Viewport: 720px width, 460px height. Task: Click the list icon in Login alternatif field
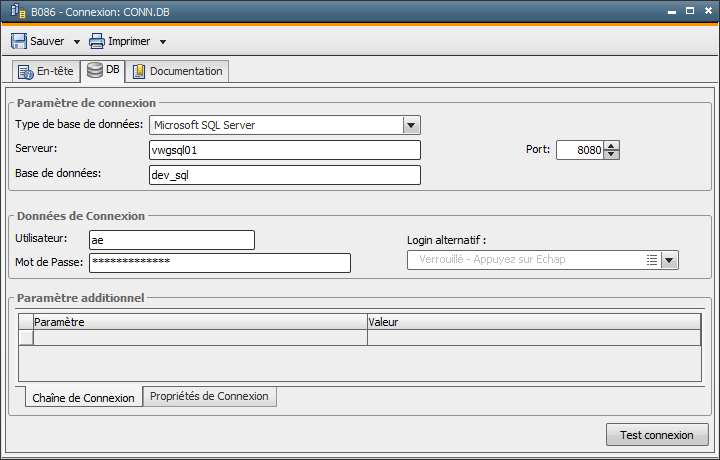[x=652, y=260]
